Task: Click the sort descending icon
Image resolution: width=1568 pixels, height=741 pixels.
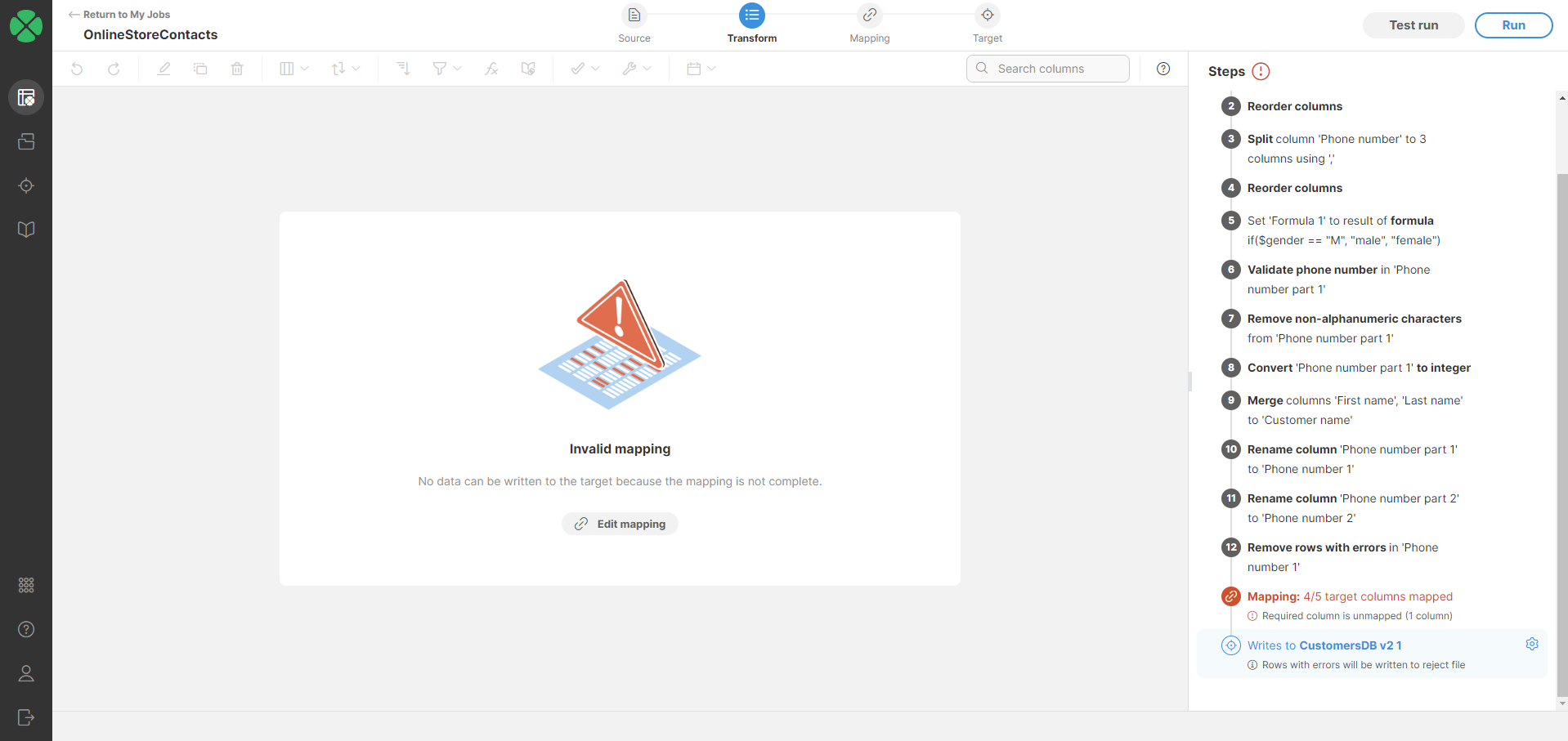Action: (x=403, y=69)
